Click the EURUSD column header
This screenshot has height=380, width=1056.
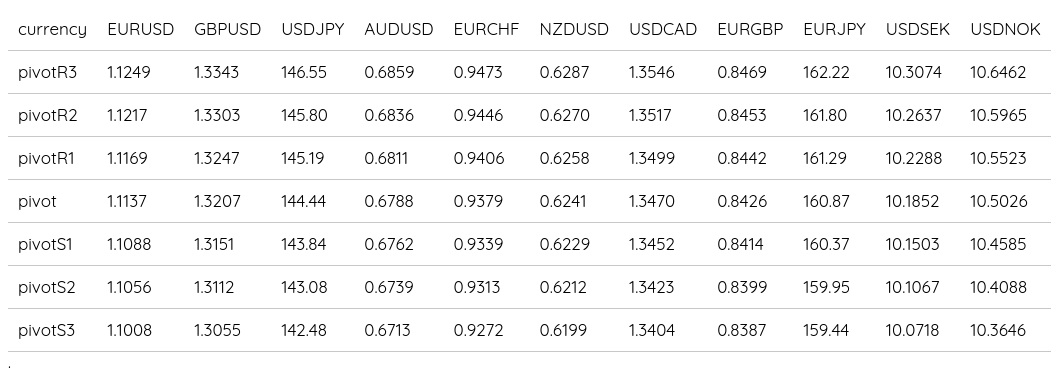[141, 30]
